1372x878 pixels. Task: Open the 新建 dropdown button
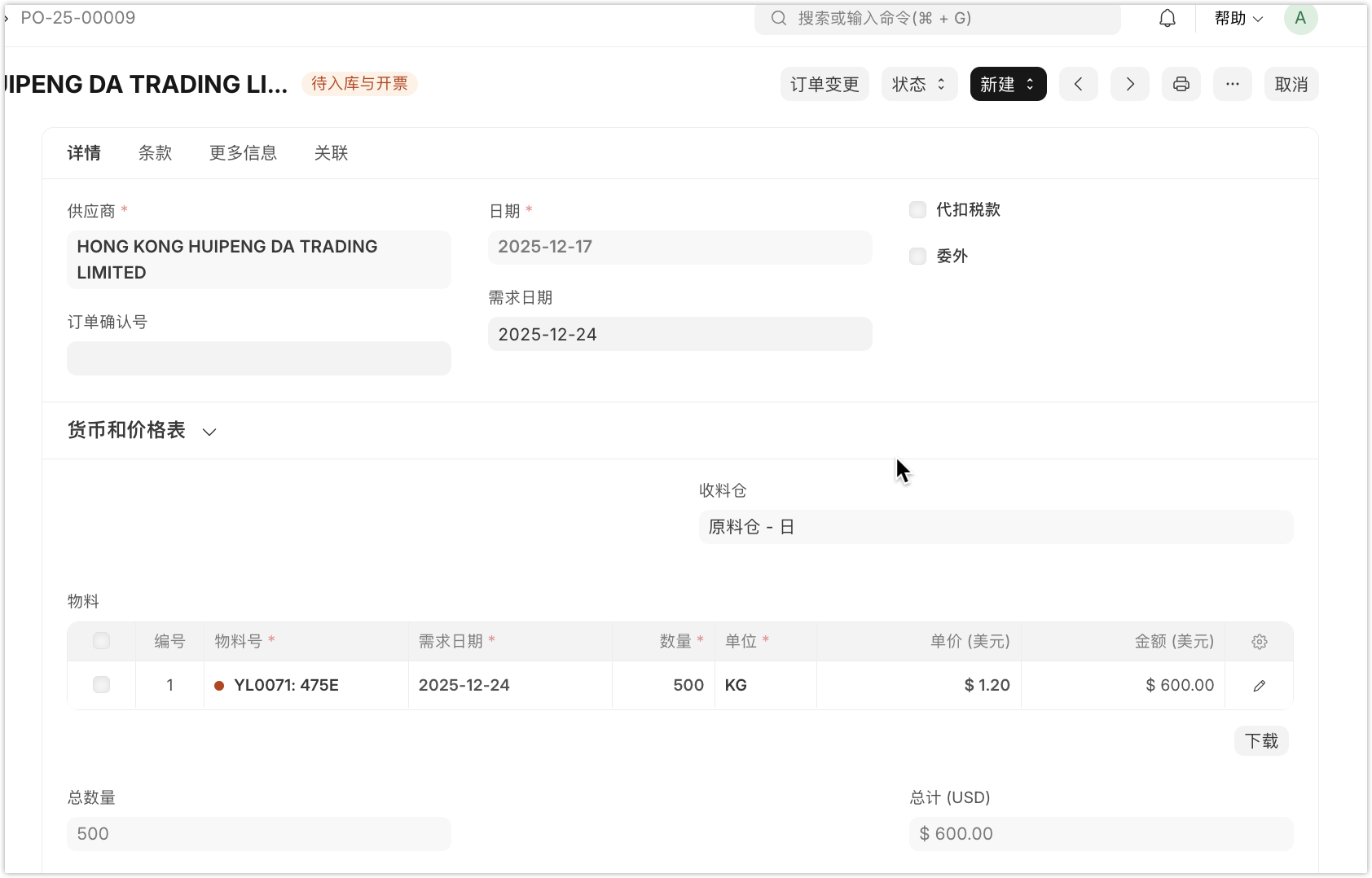[x=1008, y=84]
